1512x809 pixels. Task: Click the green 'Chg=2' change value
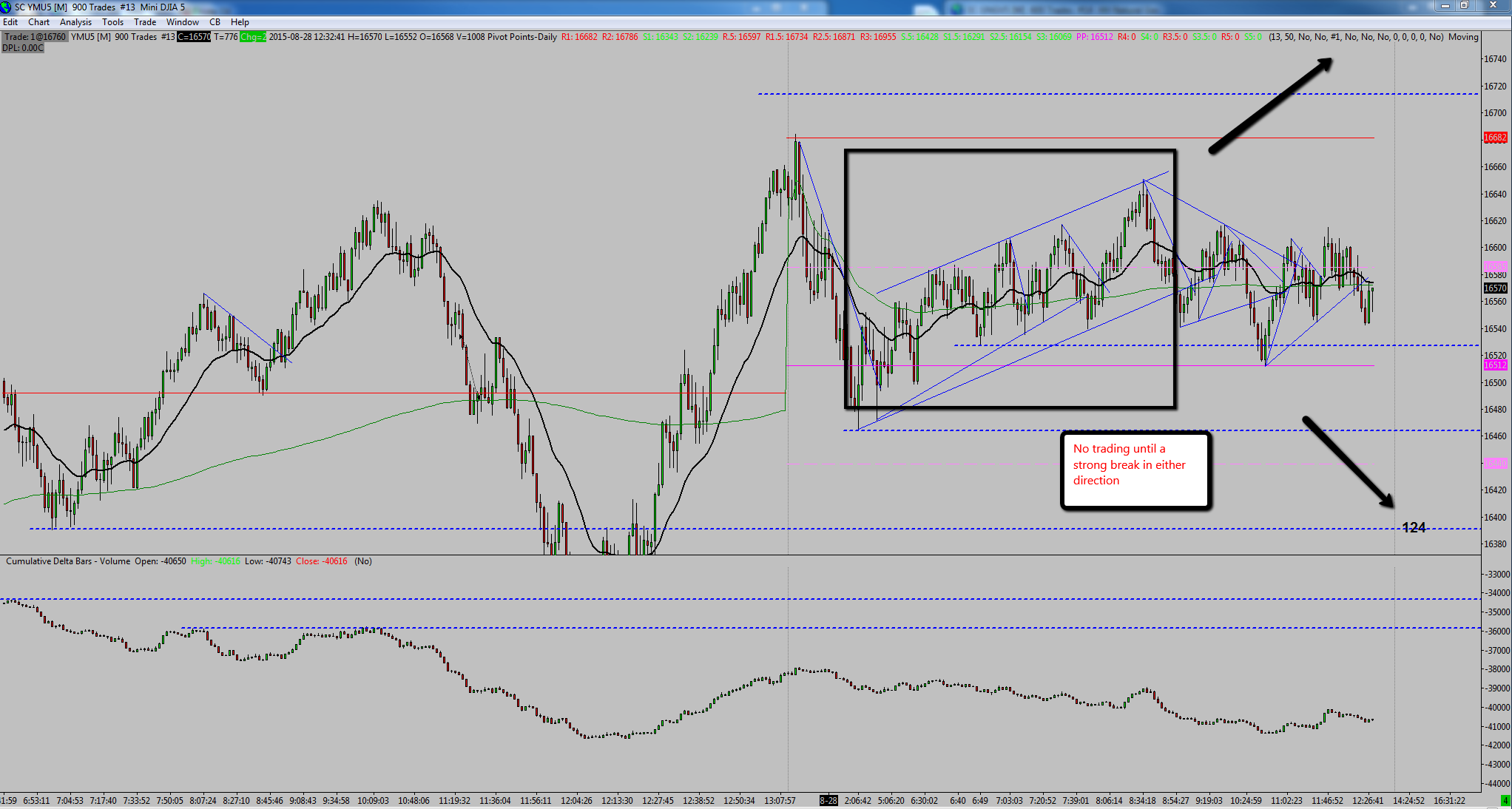point(253,37)
